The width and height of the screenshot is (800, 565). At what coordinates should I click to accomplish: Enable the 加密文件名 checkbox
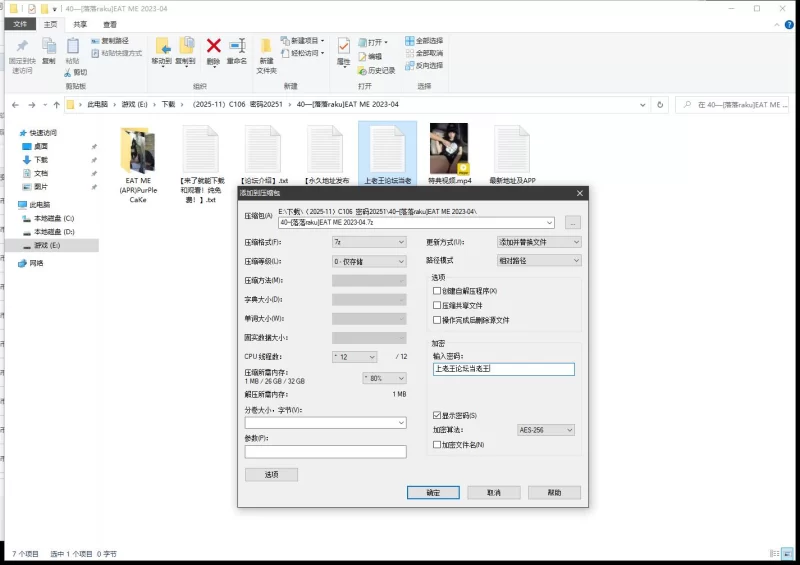coord(436,444)
